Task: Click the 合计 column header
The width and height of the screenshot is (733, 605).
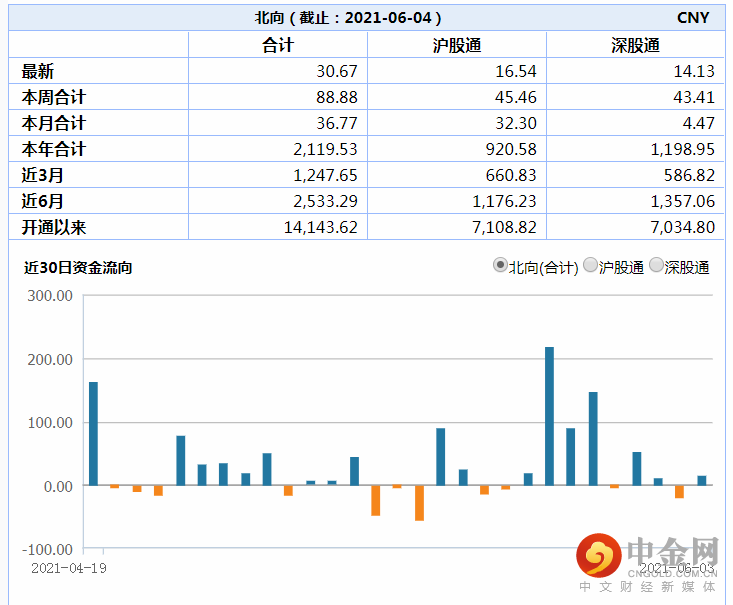Action: 277,46
